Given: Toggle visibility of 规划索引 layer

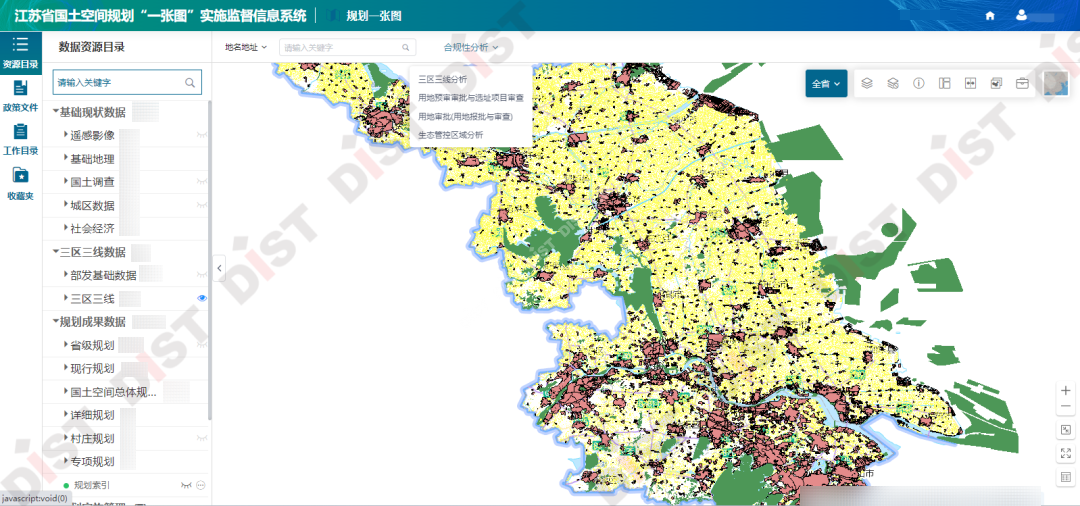Looking at the screenshot, I should point(186,485).
